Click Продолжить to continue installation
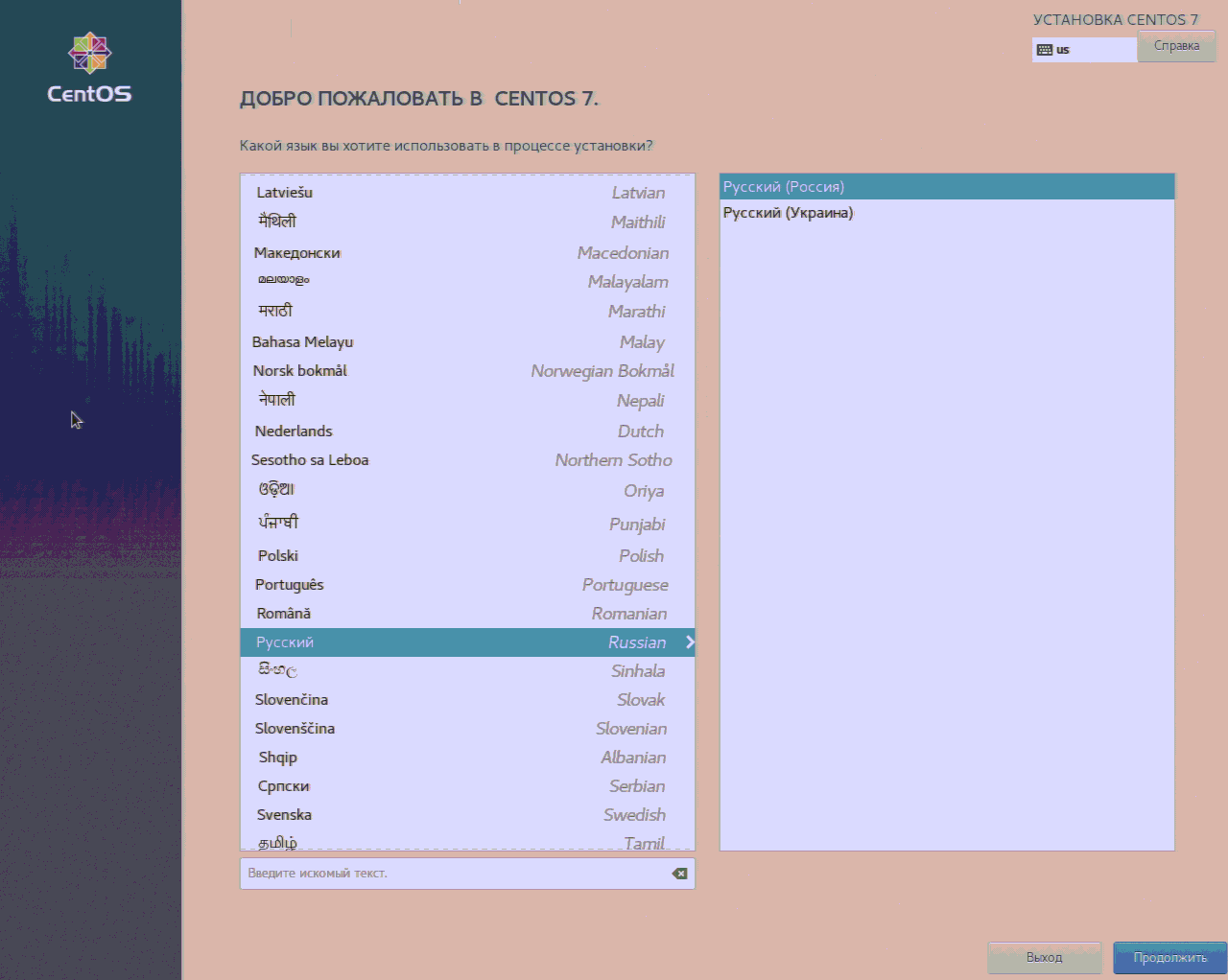The height and width of the screenshot is (980, 1228). tap(1169, 957)
